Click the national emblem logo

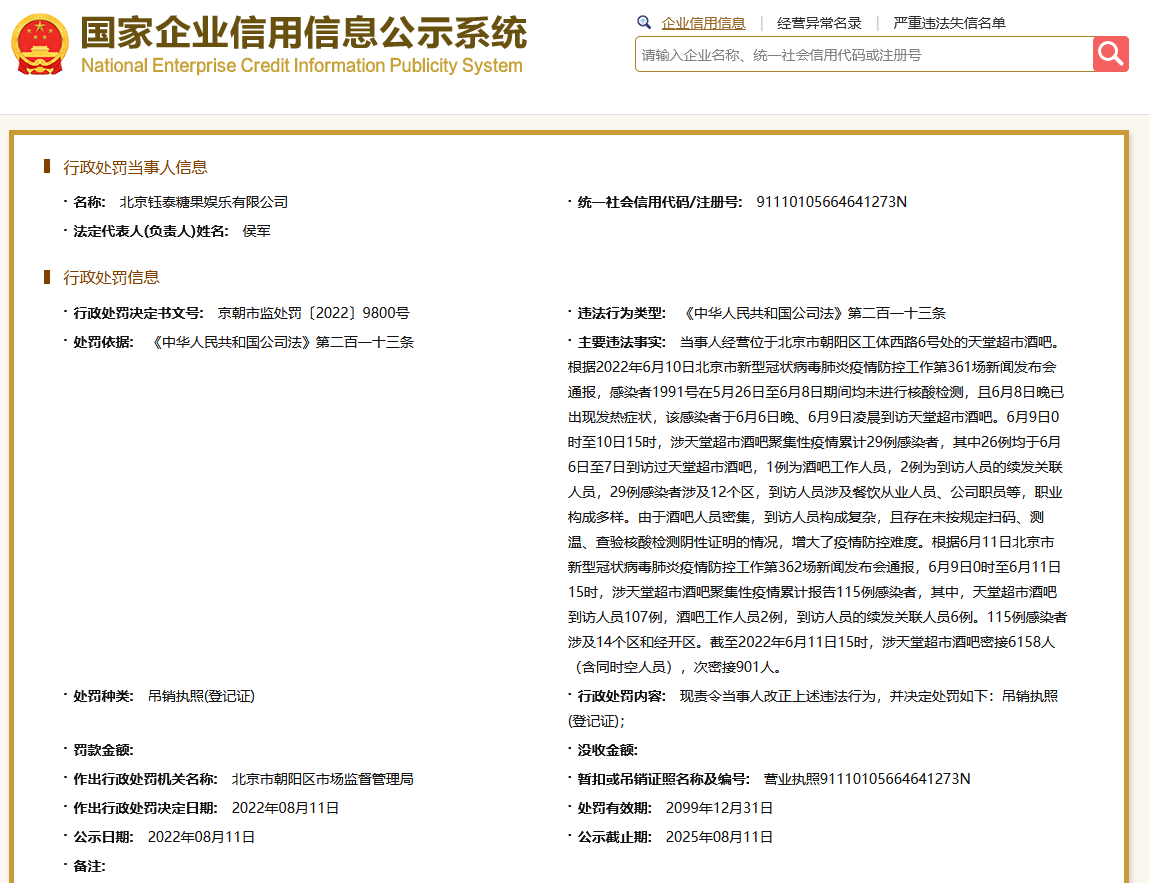[40, 44]
